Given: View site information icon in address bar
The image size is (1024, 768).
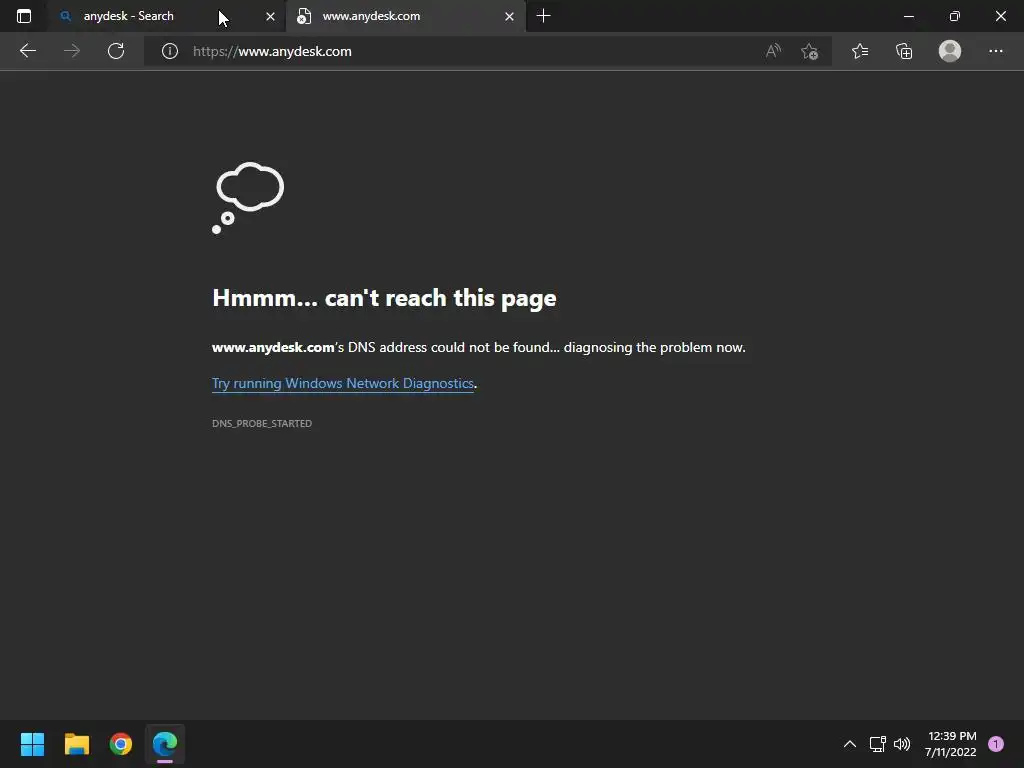Looking at the screenshot, I should pyautogui.click(x=170, y=51).
